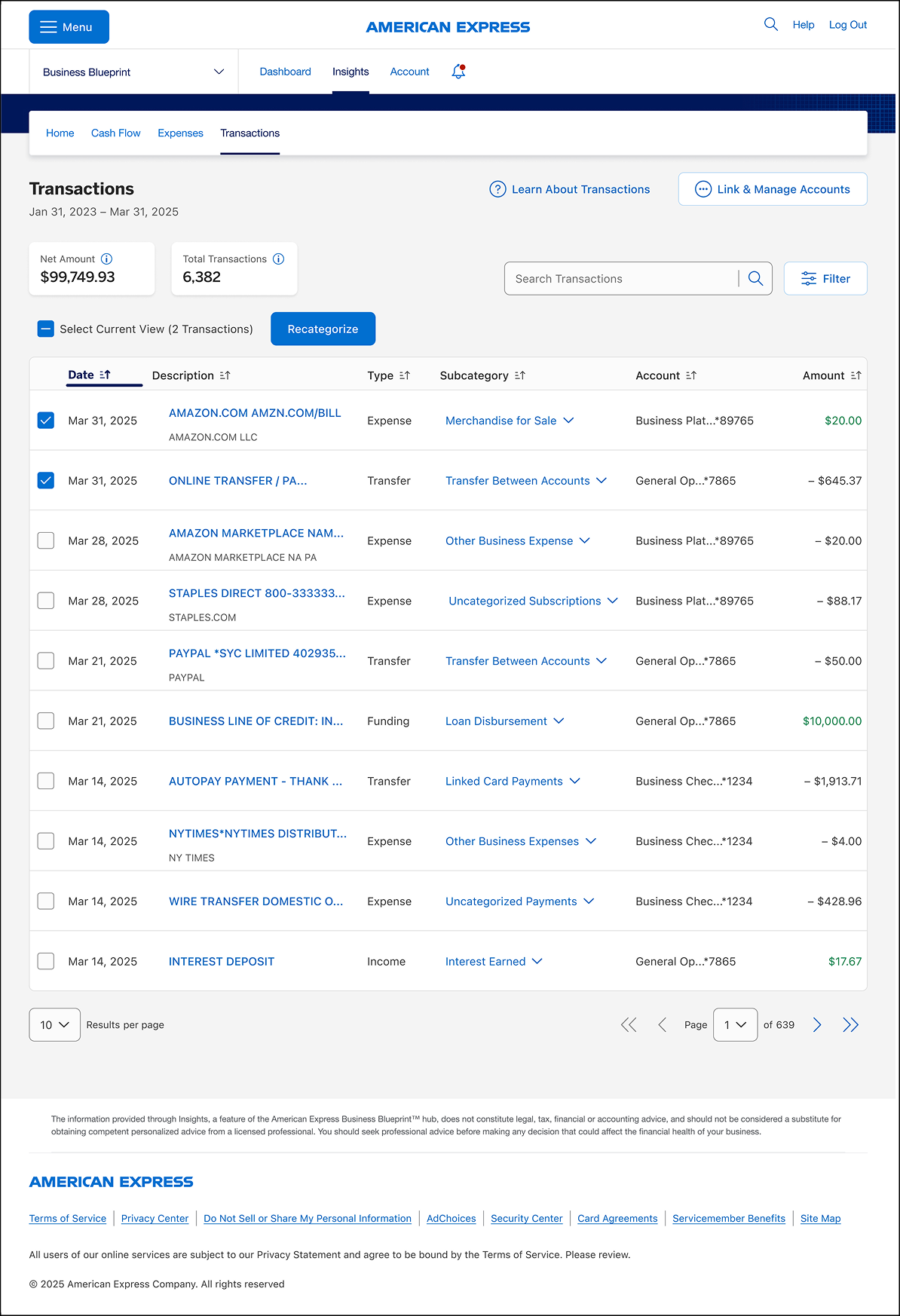Open the Site Map footer link
The height and width of the screenshot is (1316, 900).
(820, 1218)
